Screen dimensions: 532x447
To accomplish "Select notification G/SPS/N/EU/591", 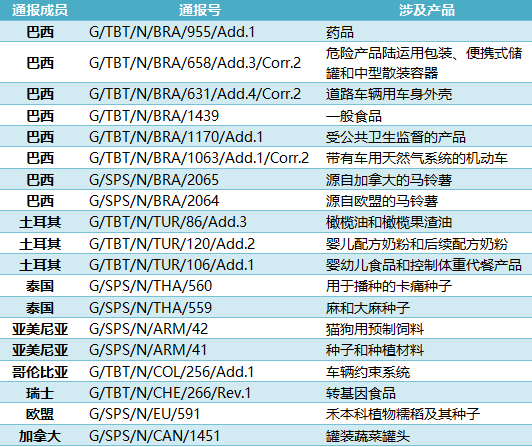I will point(144,414).
